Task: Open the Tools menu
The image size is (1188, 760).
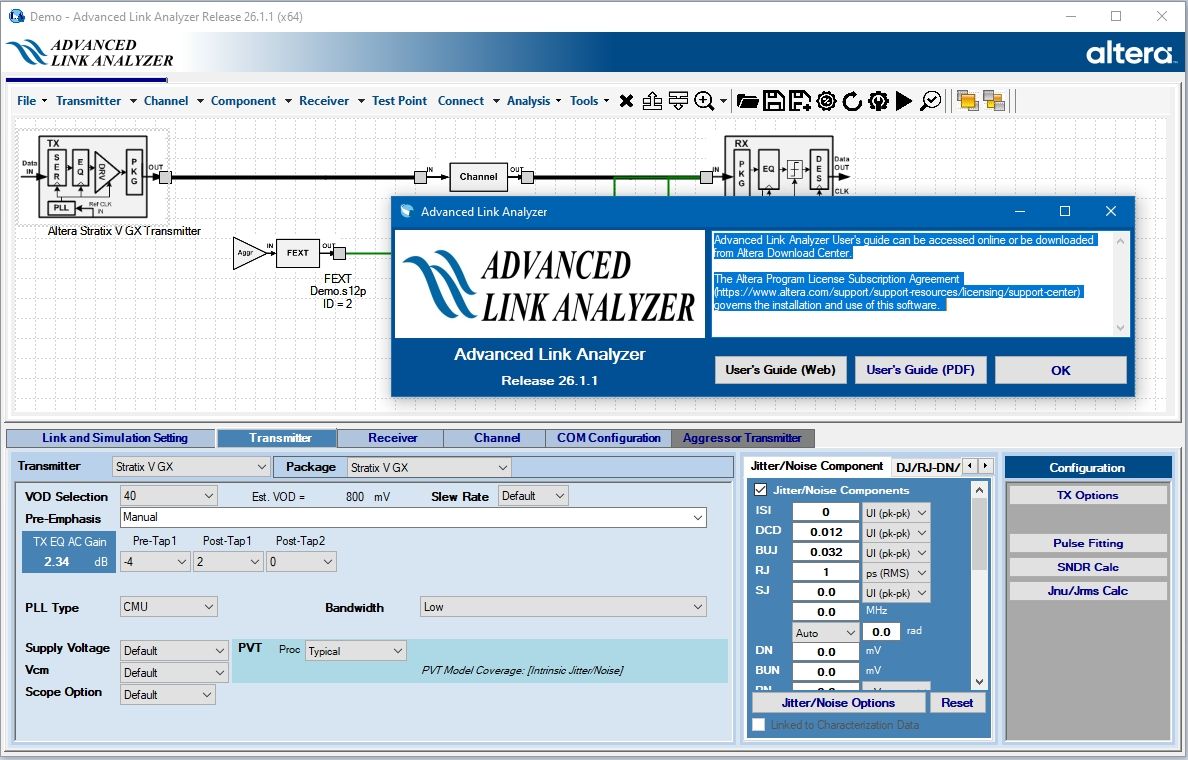Action: (x=589, y=101)
